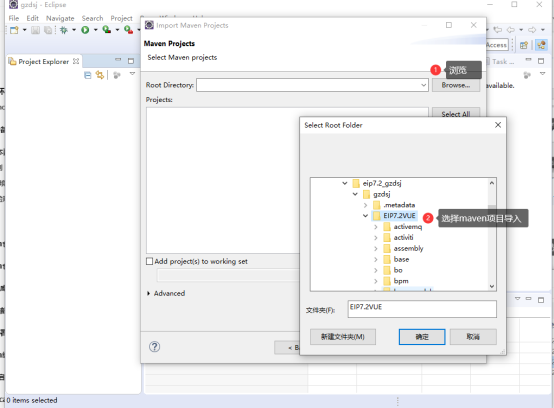Click the Save All toolbar icon
554x408 pixels.
[48, 30]
